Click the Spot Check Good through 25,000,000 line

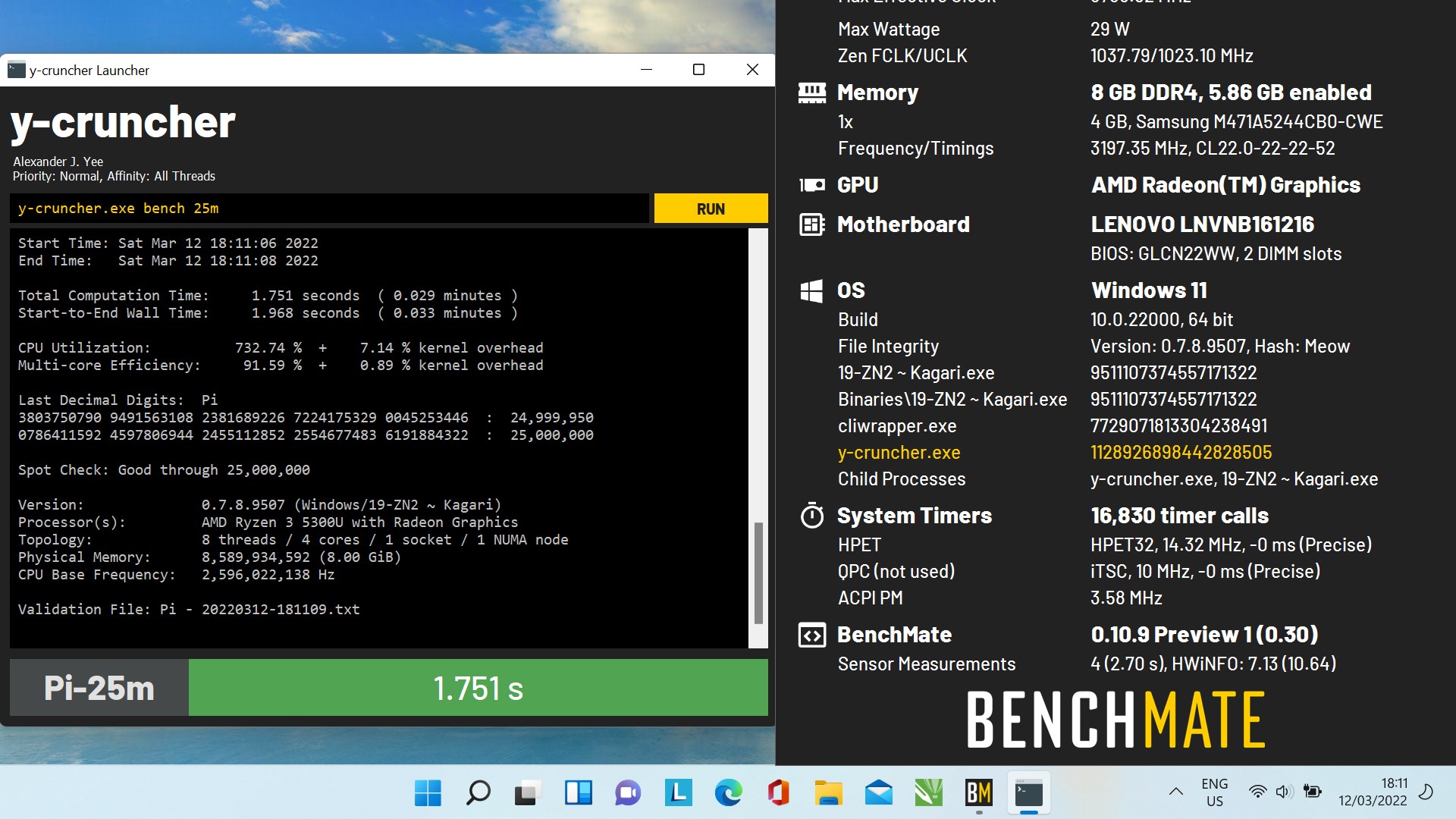[x=164, y=470]
